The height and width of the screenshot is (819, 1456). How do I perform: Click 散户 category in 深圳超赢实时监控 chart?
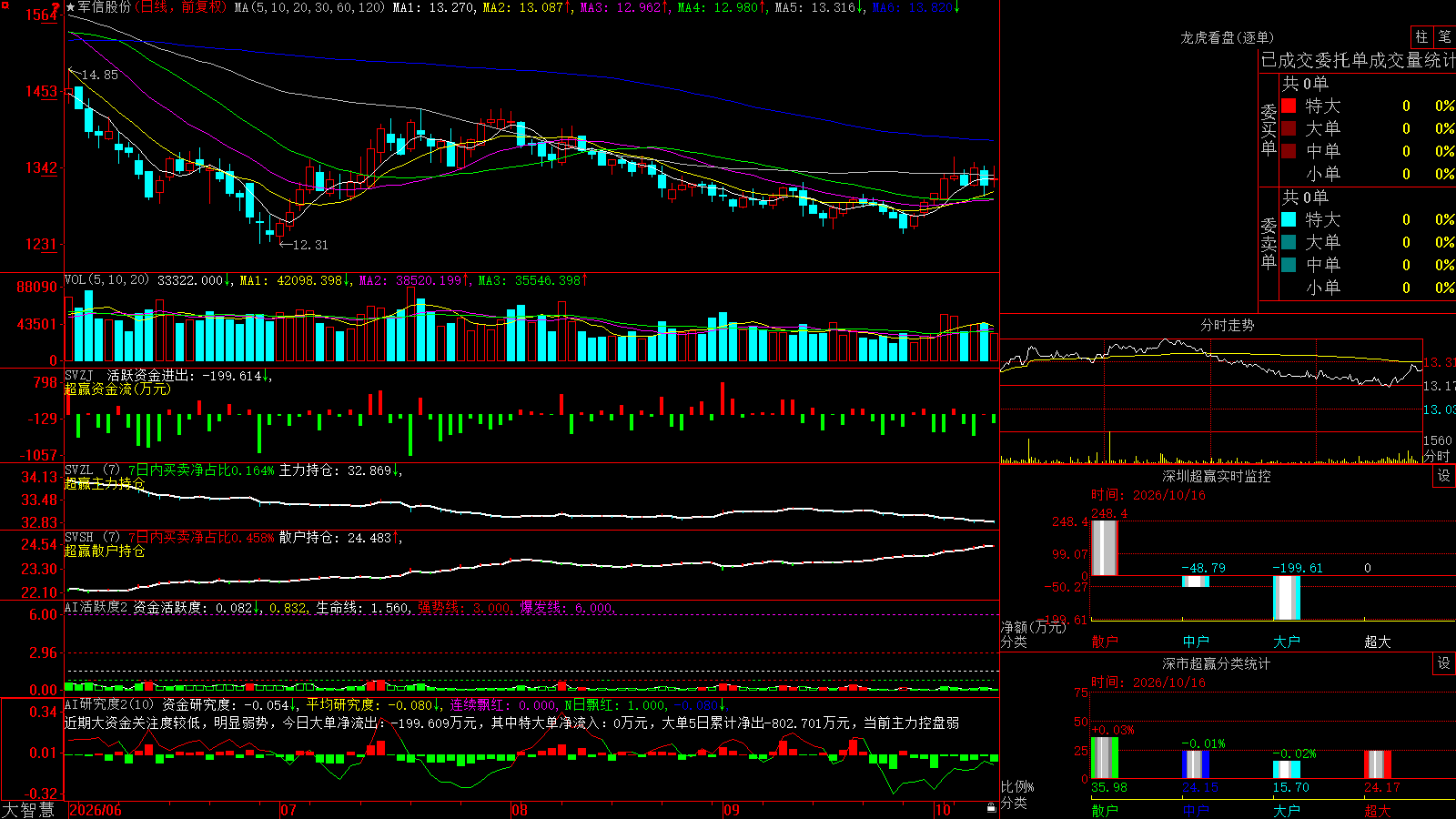[x=1105, y=642]
